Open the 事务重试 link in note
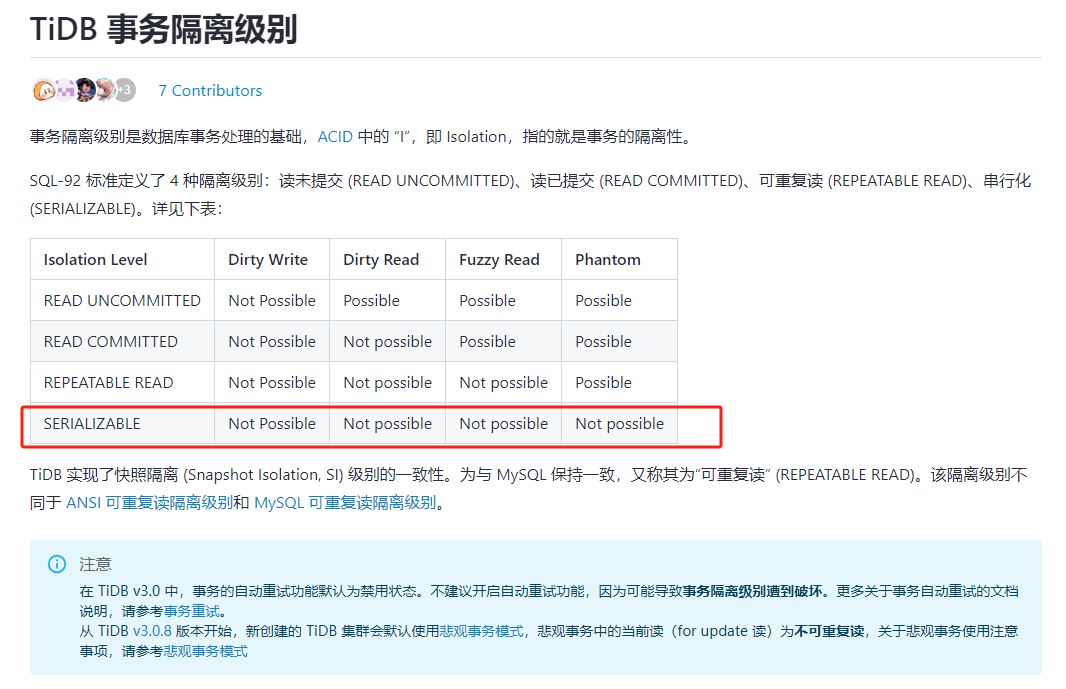The width and height of the screenshot is (1066, 689). tap(192, 611)
